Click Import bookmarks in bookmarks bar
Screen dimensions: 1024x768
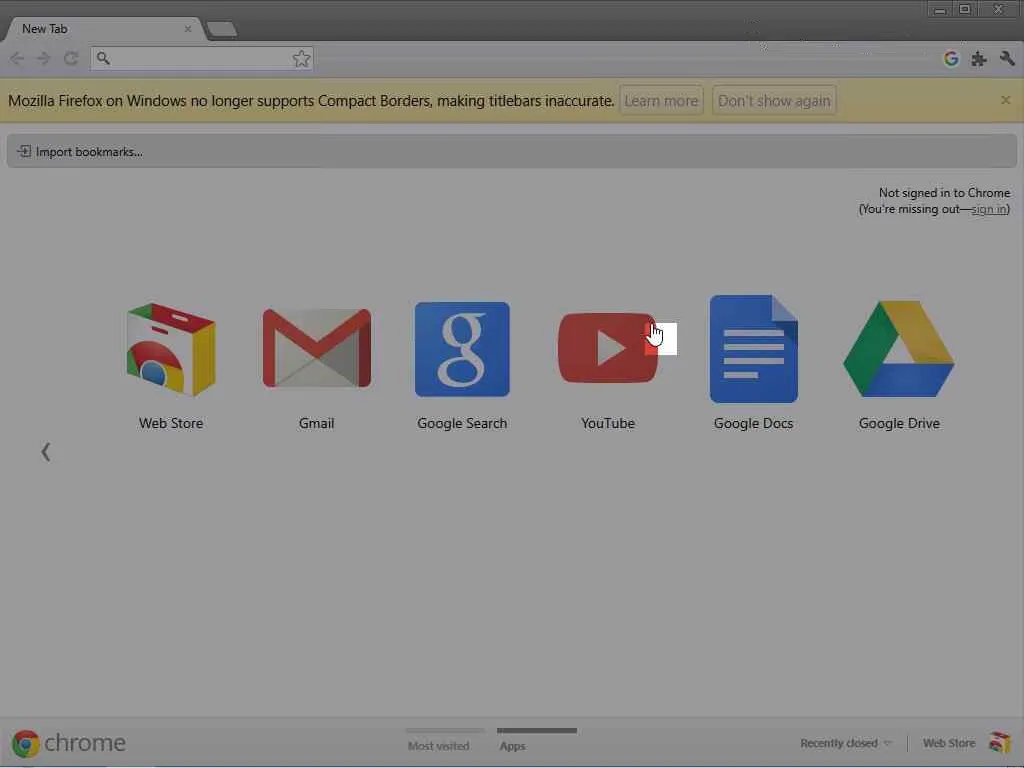[x=80, y=152]
